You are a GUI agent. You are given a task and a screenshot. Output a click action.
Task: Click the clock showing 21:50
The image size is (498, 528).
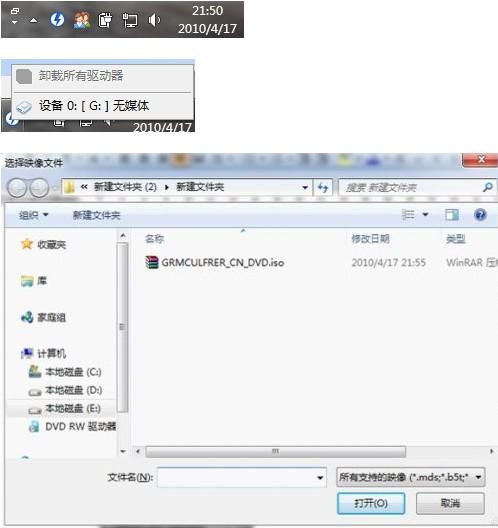207,11
